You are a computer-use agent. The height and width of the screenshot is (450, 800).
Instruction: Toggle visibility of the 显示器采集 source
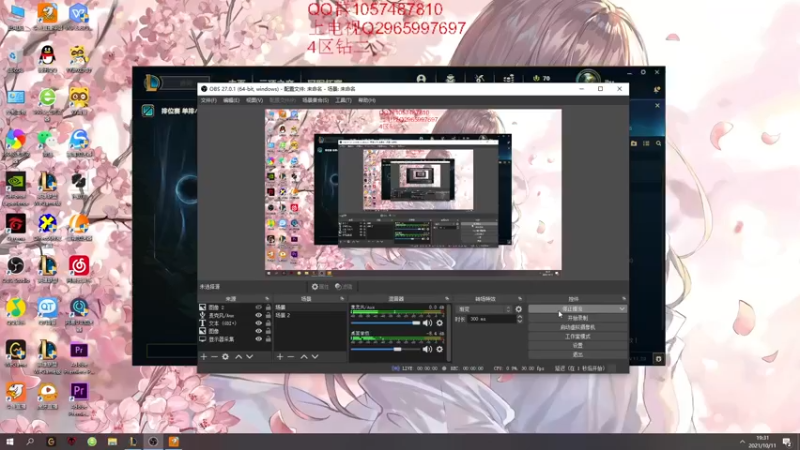(x=258, y=339)
